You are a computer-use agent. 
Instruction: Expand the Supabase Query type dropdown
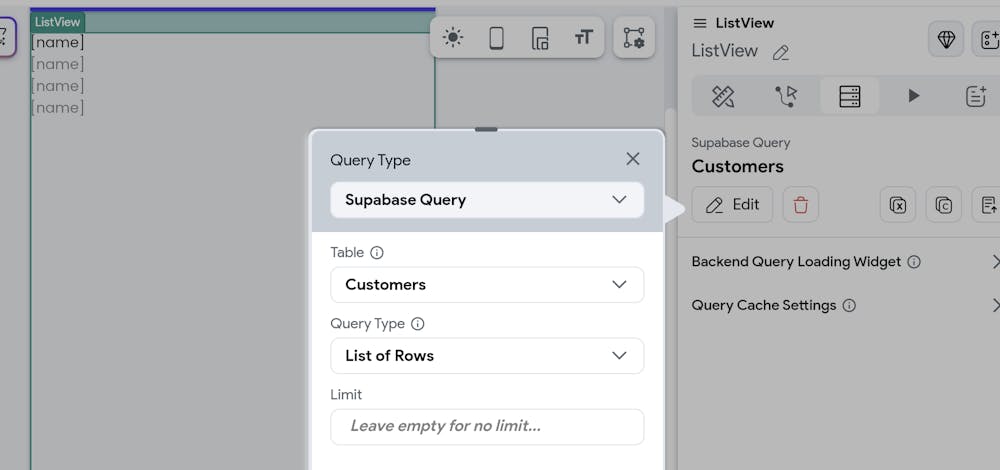click(x=487, y=200)
